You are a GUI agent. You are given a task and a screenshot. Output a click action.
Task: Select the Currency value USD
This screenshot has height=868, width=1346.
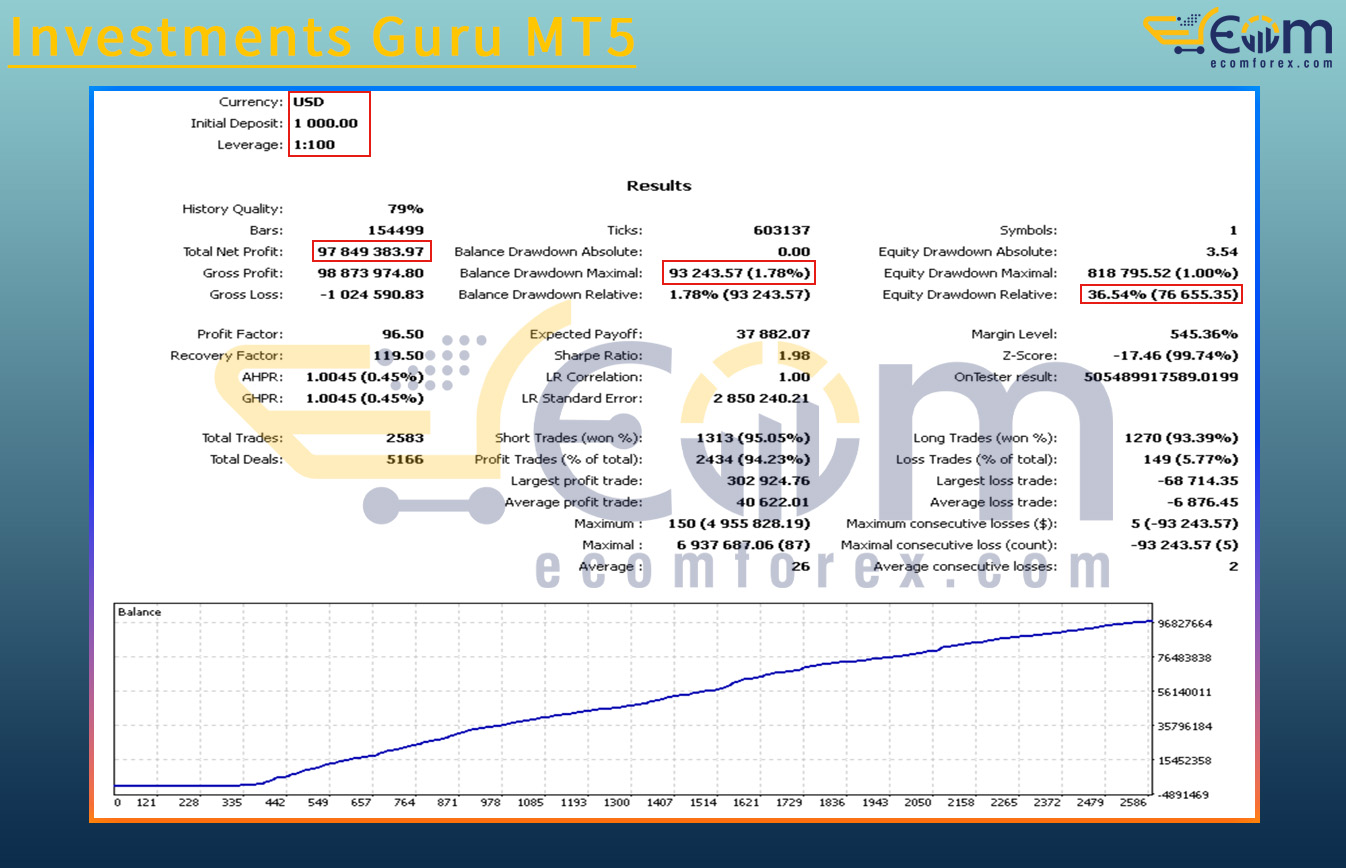(x=308, y=102)
